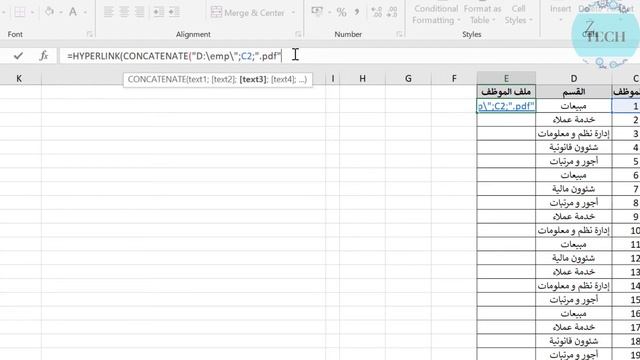Viewport: 640px width, 360px height.
Task: Click the Increase Decimal icon
Action: (x=377, y=12)
